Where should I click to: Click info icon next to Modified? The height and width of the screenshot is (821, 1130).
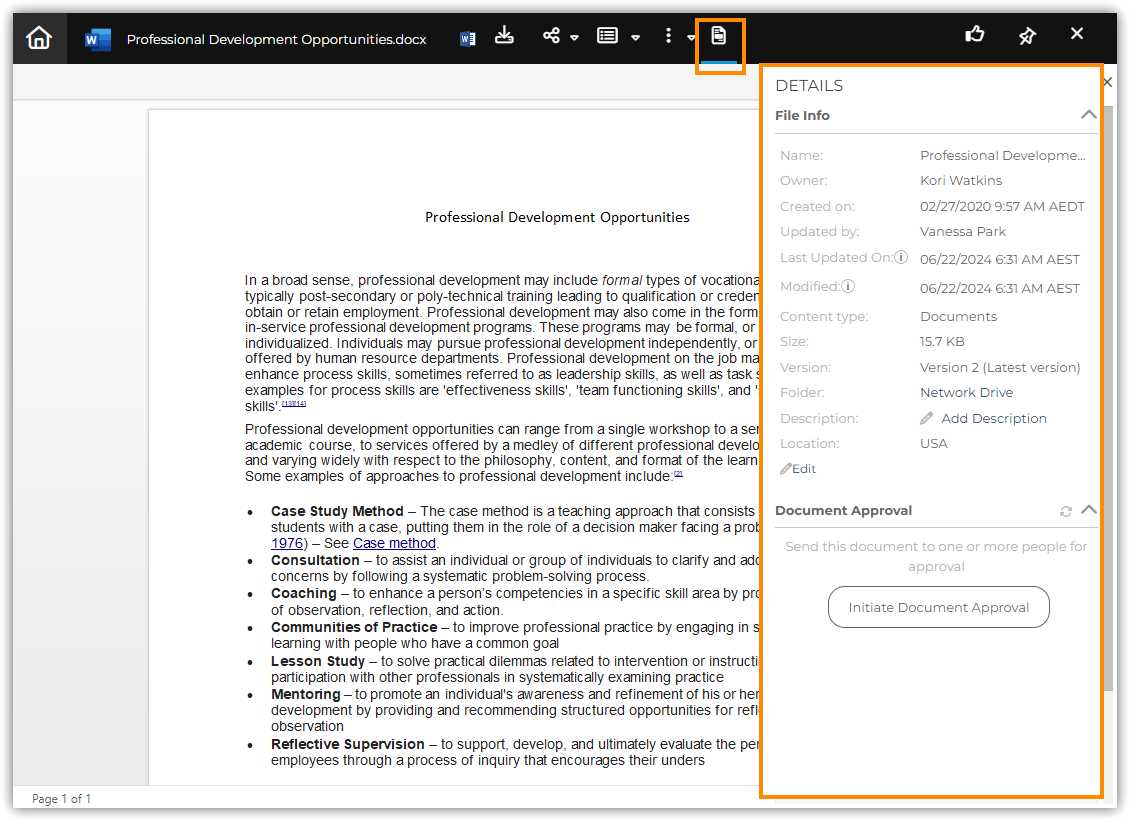tap(848, 287)
